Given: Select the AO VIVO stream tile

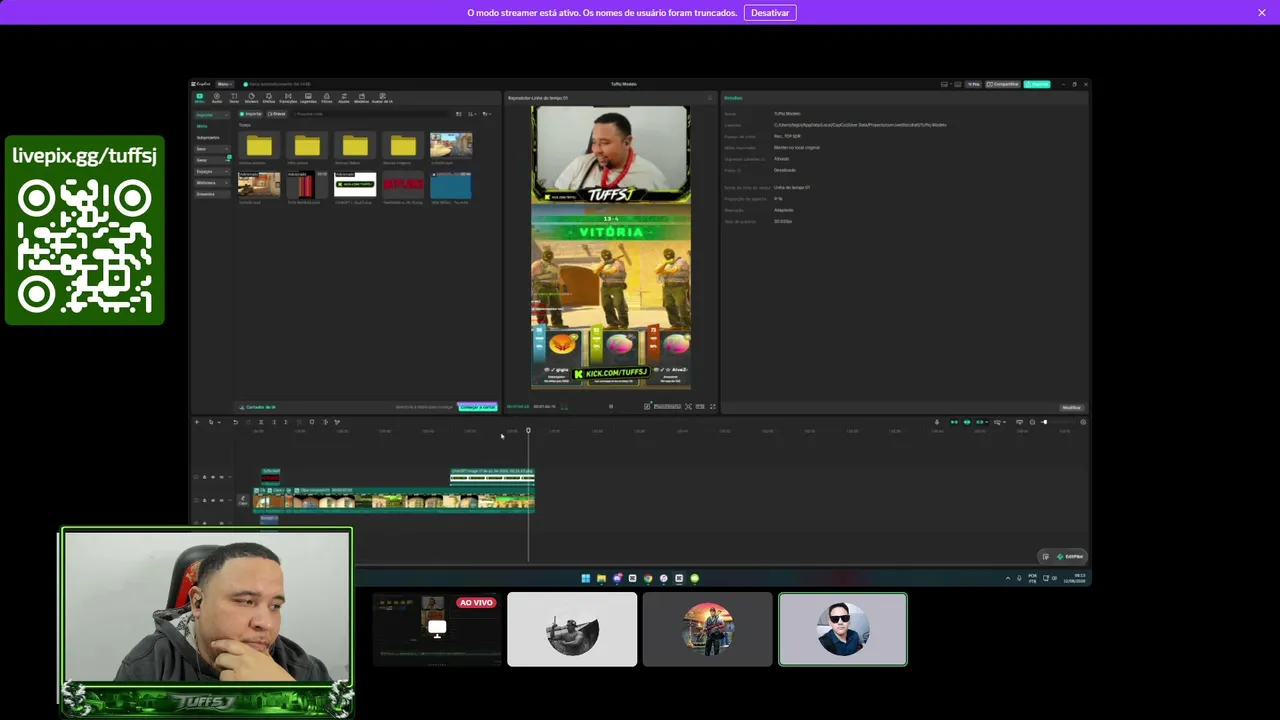Looking at the screenshot, I should (437, 629).
